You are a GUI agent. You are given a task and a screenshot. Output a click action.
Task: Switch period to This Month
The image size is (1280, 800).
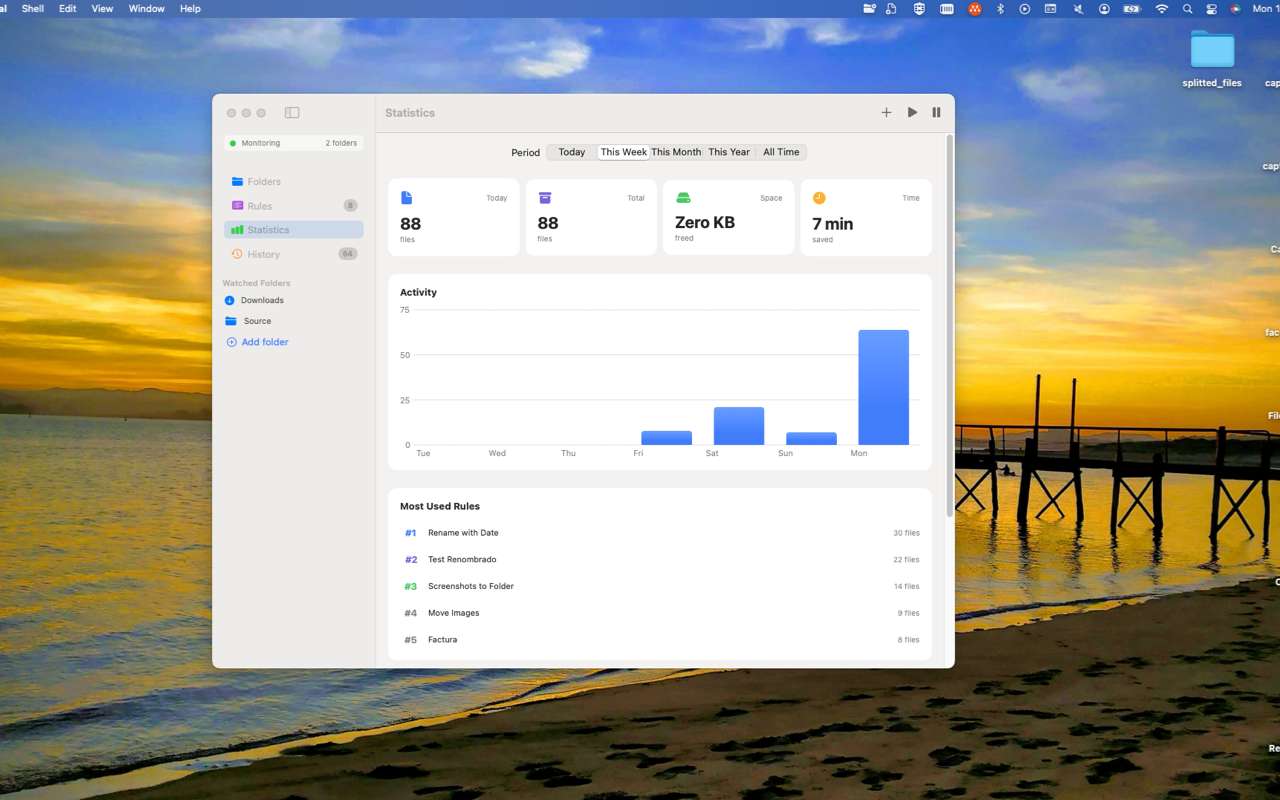pos(676,152)
